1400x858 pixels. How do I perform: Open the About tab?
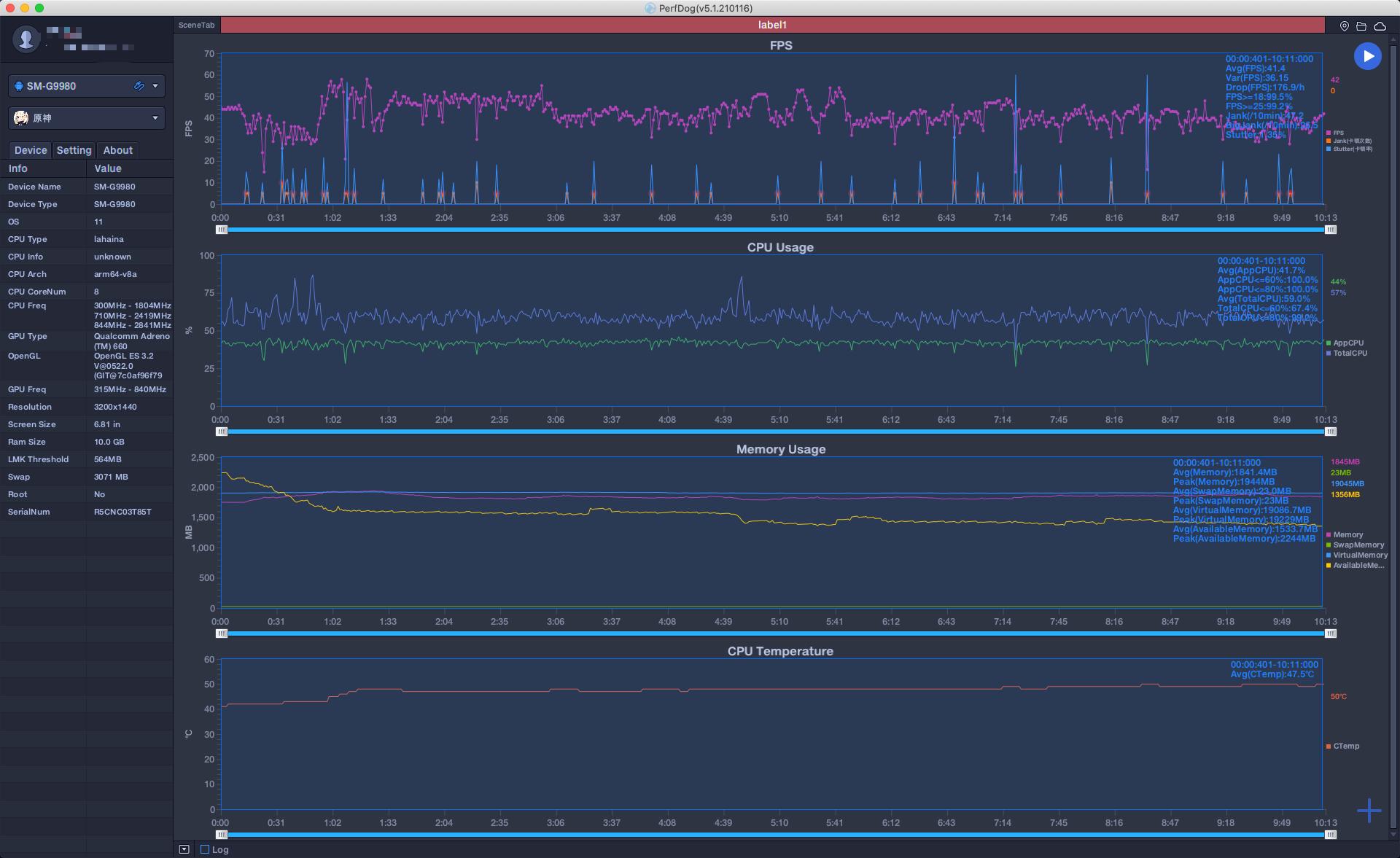click(117, 150)
